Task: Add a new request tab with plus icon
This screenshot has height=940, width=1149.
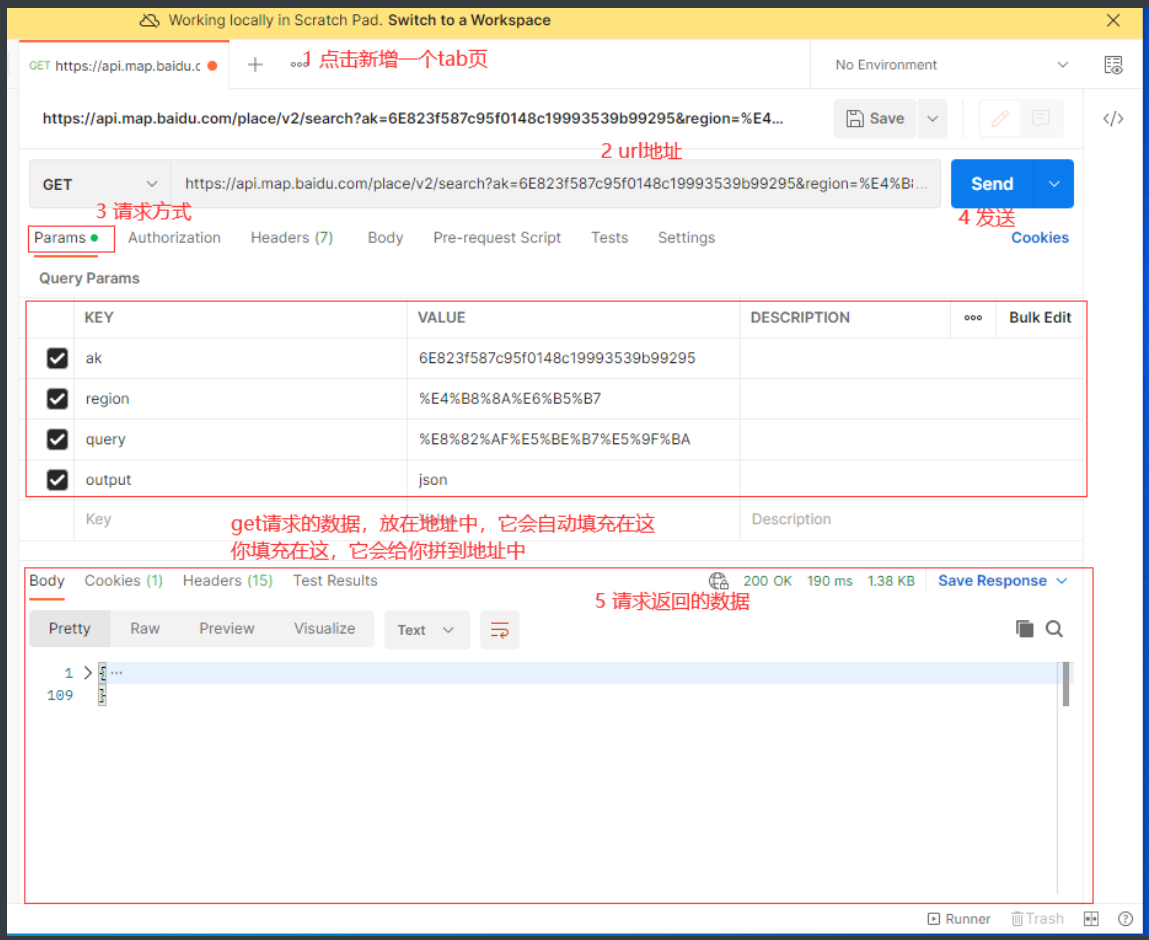Action: pyautogui.click(x=254, y=64)
